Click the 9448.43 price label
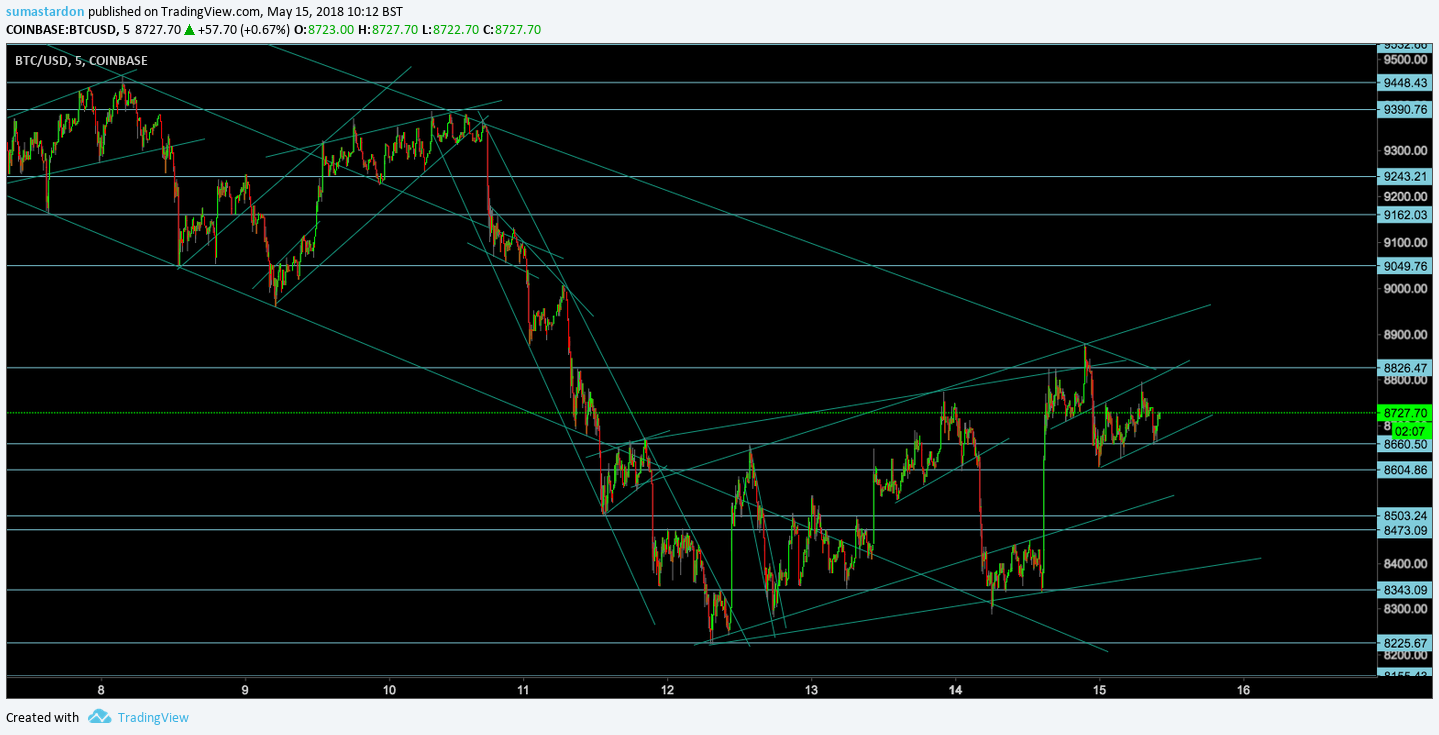Image resolution: width=1439 pixels, height=735 pixels. click(1407, 83)
